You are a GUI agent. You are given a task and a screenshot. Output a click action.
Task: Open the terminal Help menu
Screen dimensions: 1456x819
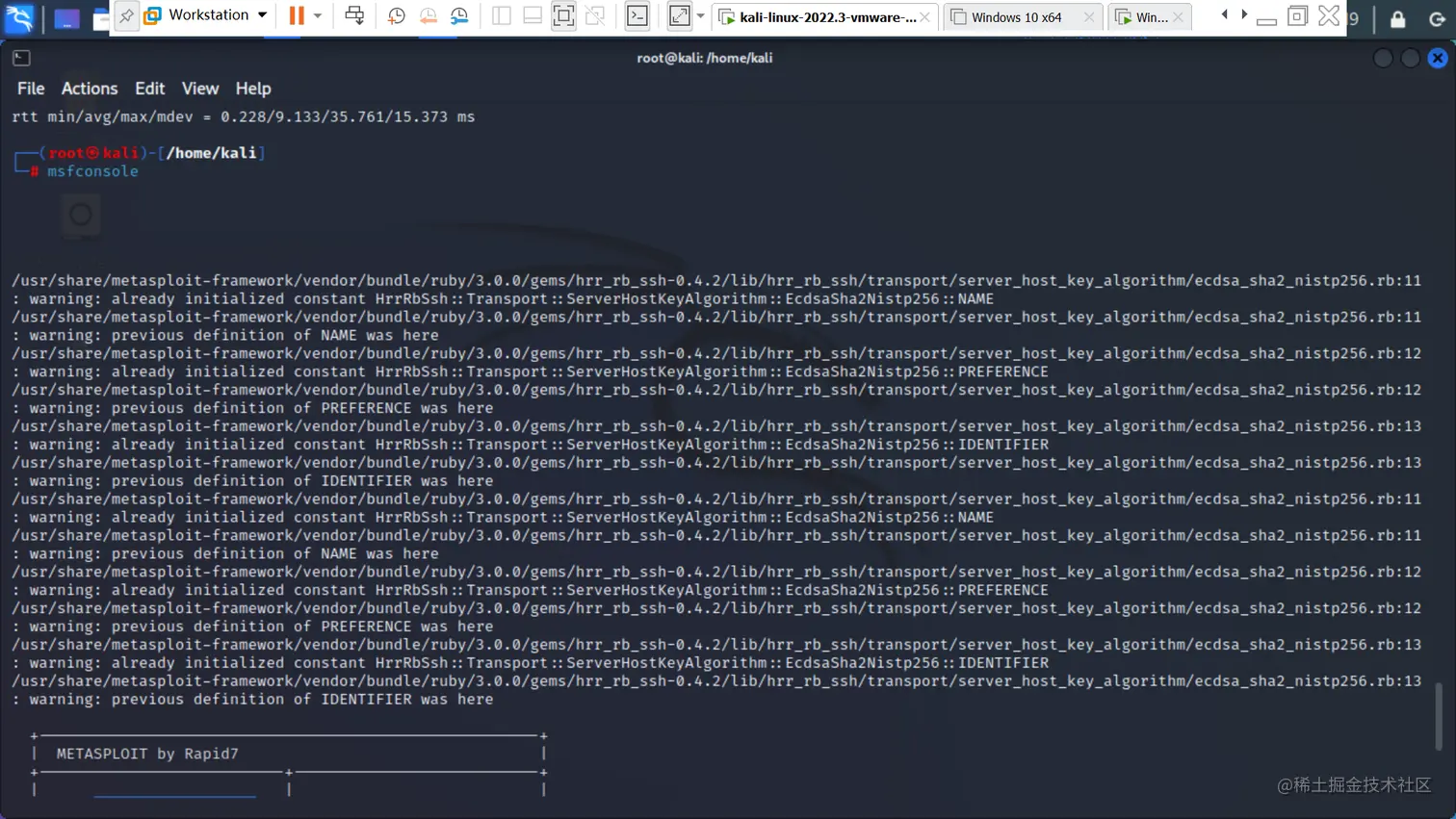coord(253,89)
